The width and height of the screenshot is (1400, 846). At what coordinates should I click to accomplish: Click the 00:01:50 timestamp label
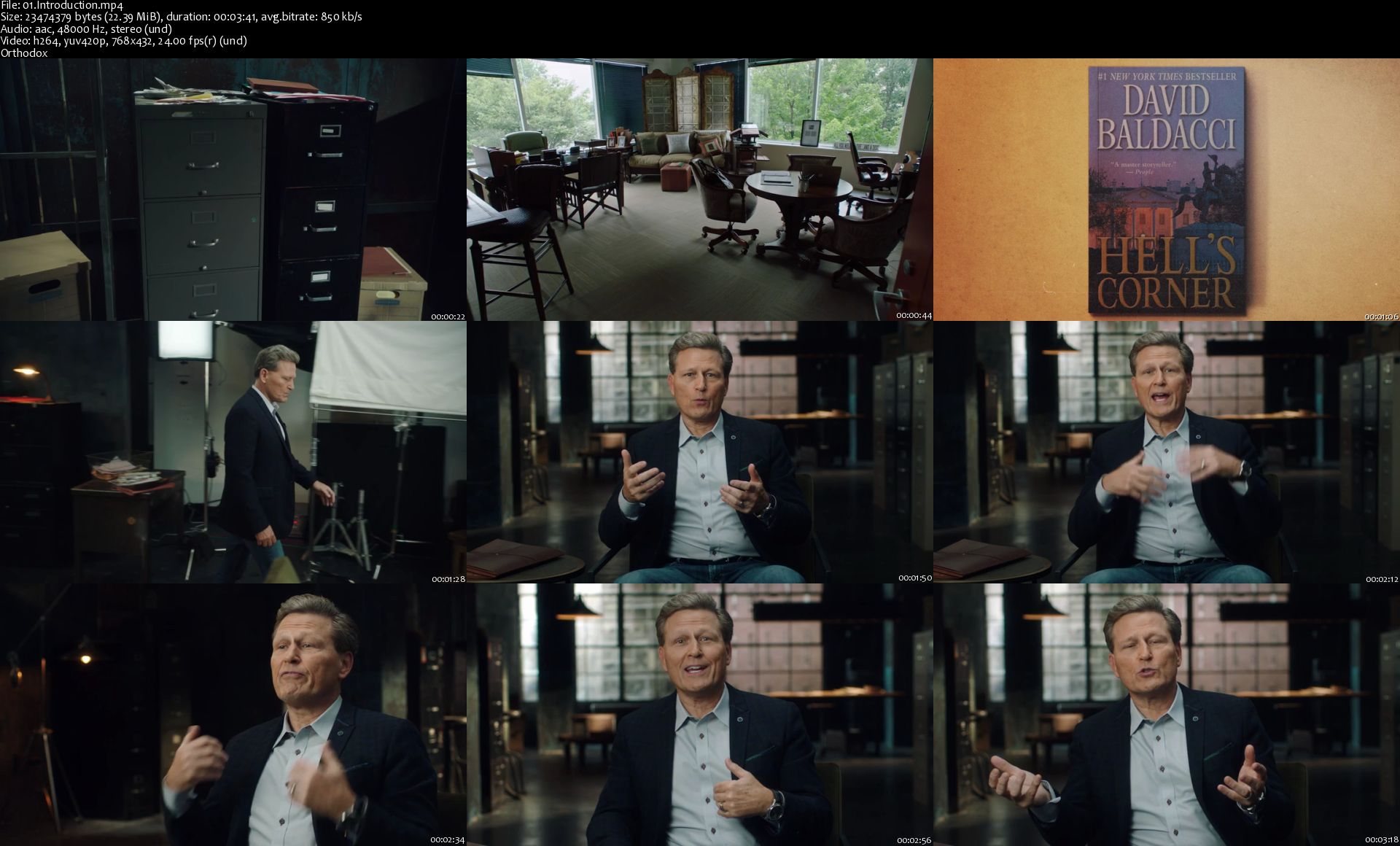(x=914, y=578)
